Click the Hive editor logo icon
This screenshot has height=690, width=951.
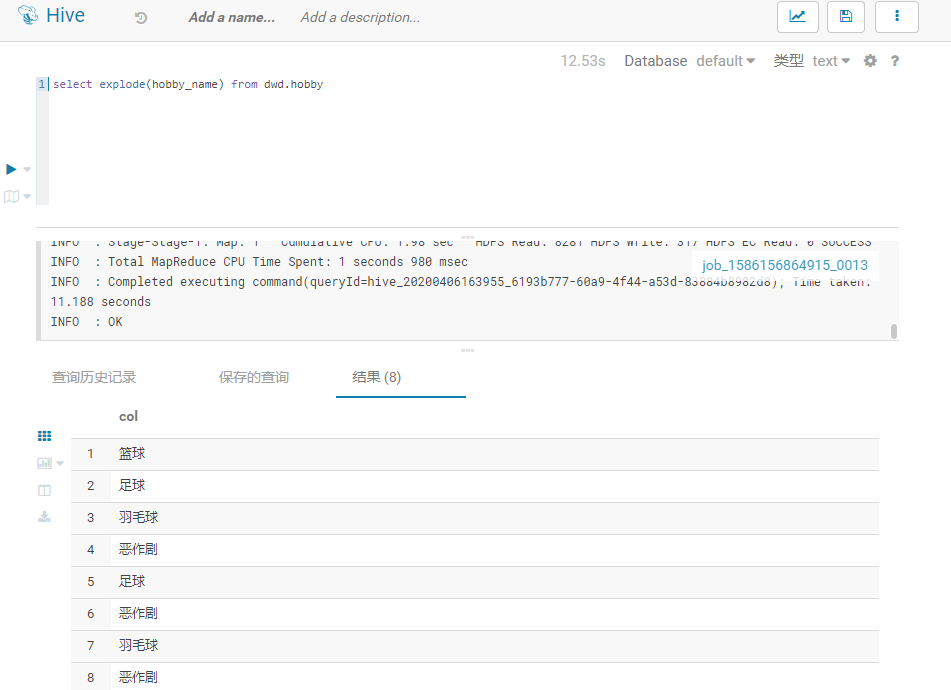pos(28,15)
